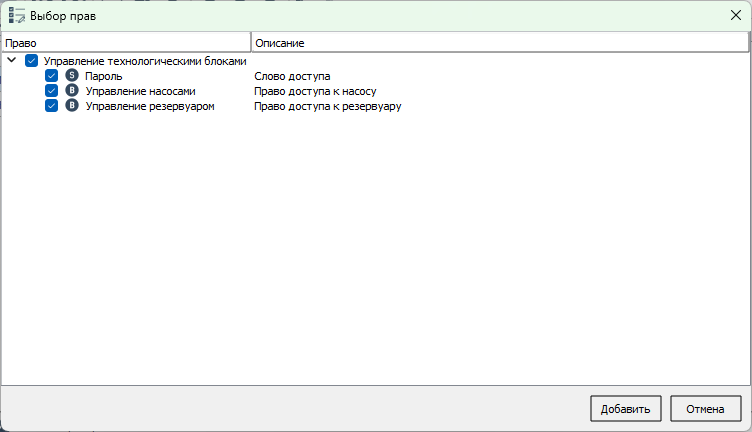752x432 pixels.
Task: Click the Выбор прав dialog title icon
Action: click(17, 17)
